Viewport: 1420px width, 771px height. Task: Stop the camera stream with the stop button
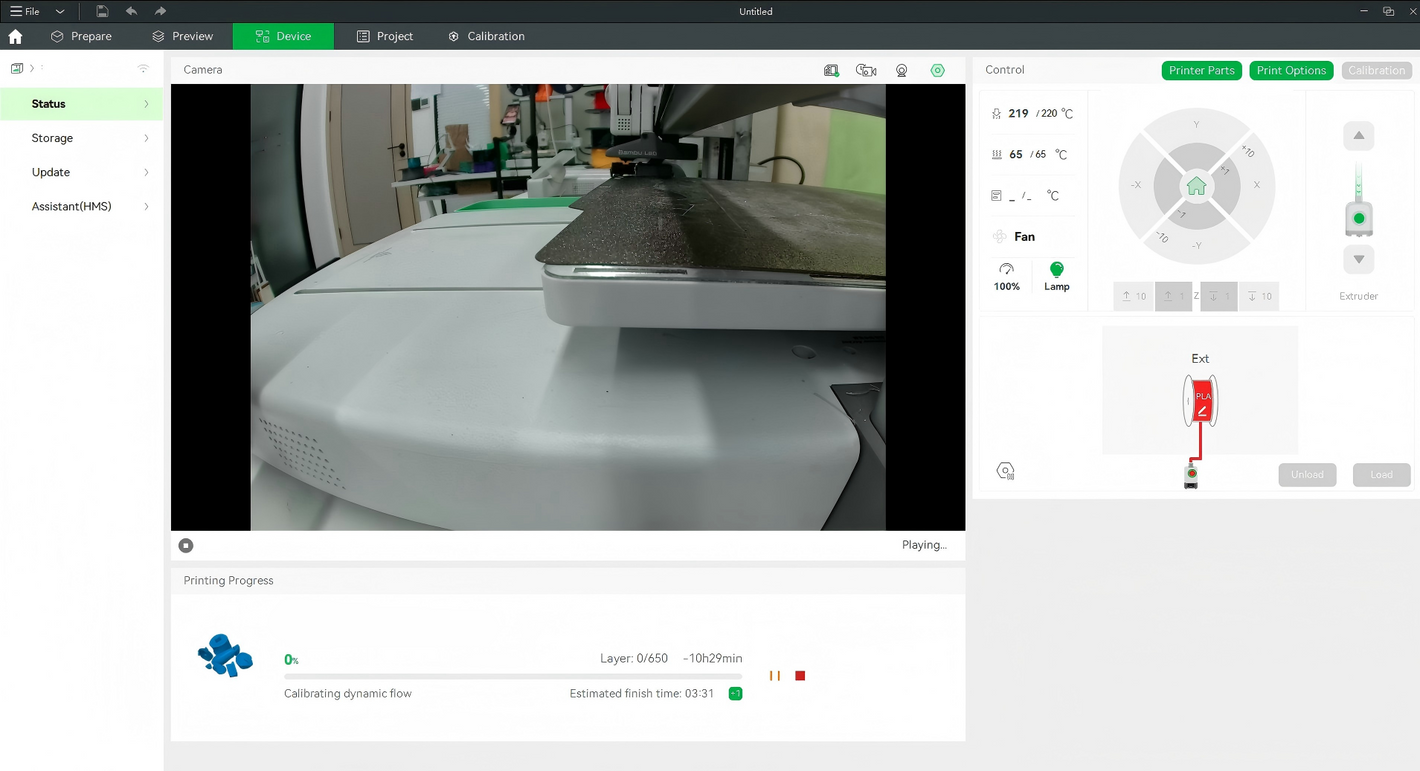(186, 545)
